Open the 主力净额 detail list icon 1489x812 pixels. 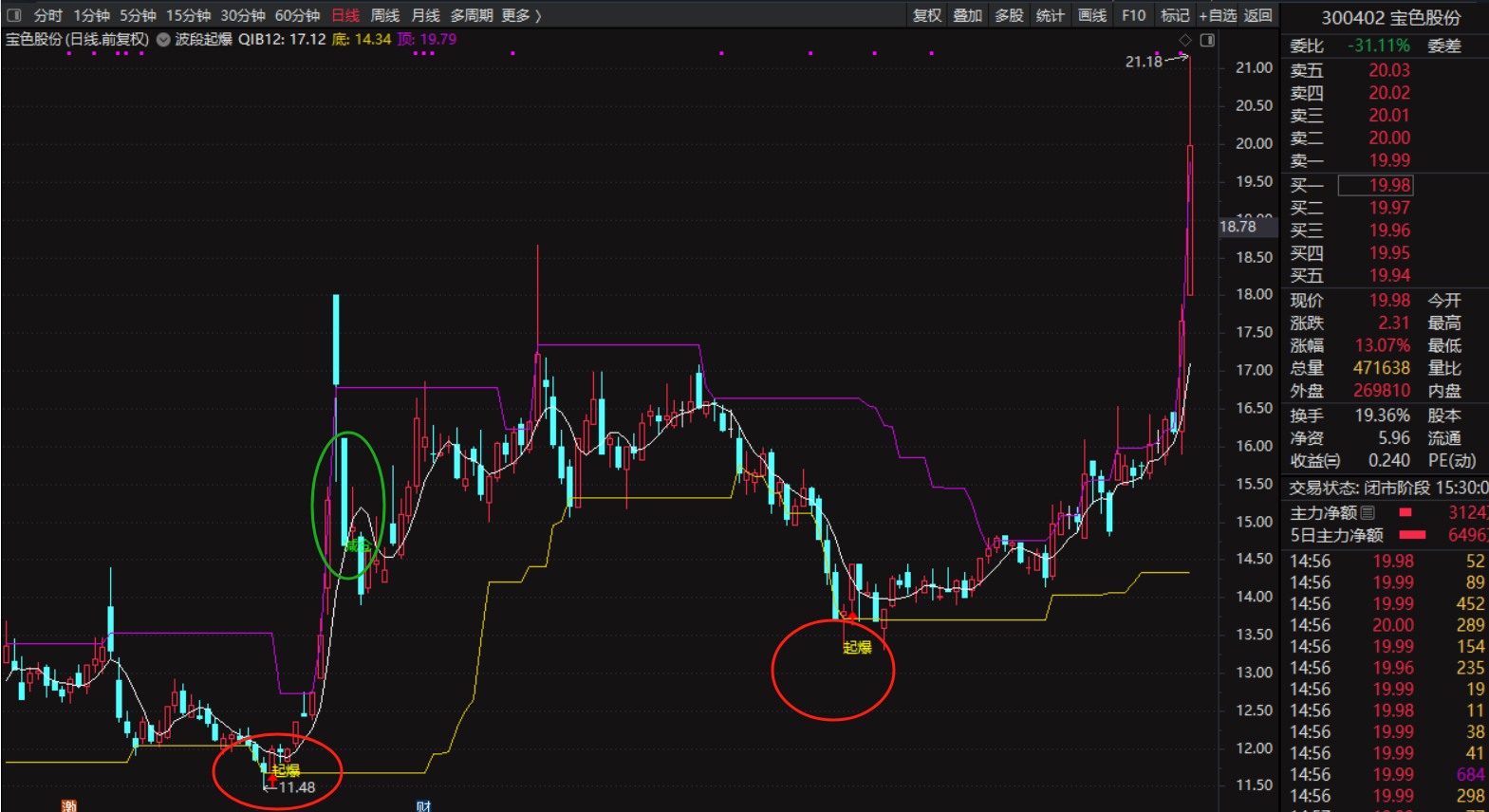pyautogui.click(x=1368, y=513)
